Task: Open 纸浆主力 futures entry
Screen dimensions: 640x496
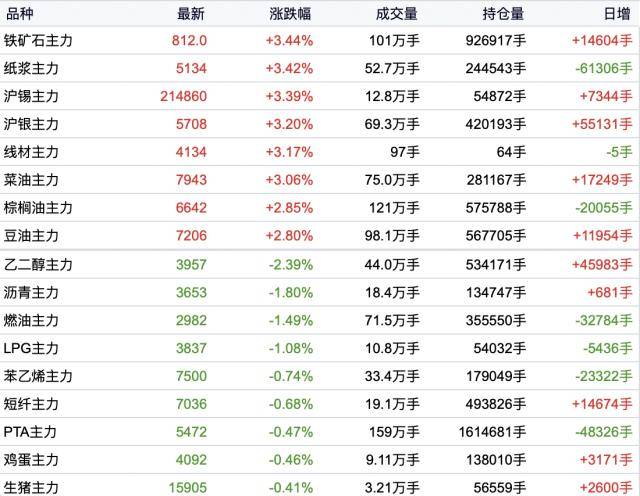Action: [x=320, y=68]
